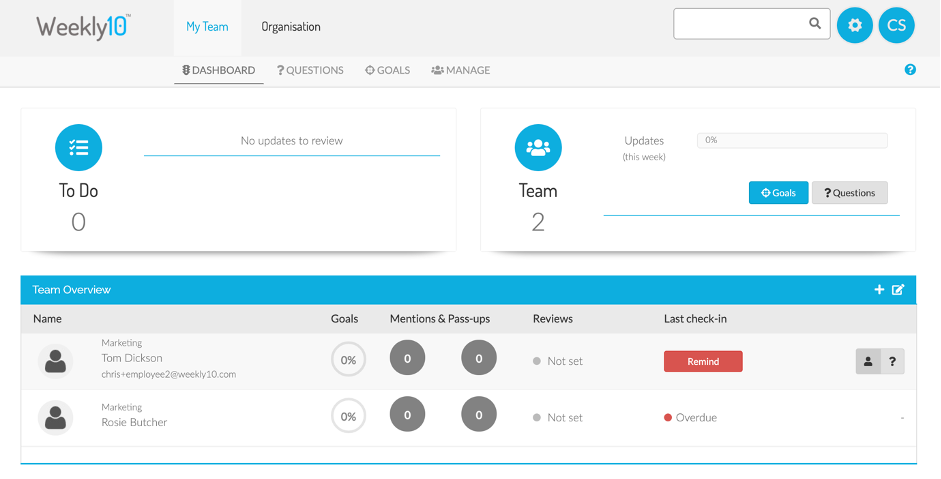Click the grey Questions button

(x=849, y=193)
